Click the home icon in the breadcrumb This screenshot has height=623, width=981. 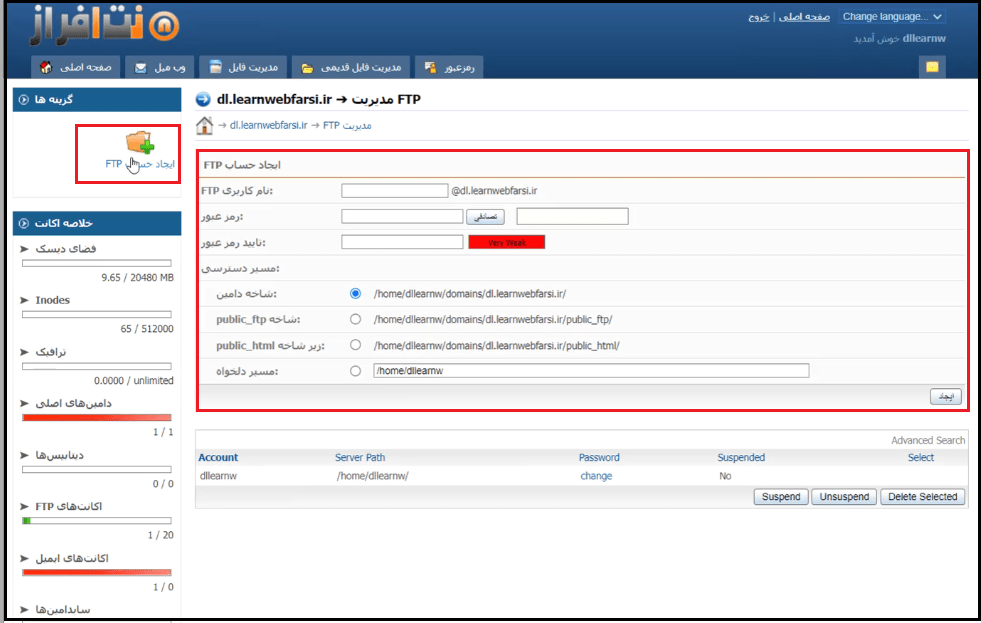[204, 125]
